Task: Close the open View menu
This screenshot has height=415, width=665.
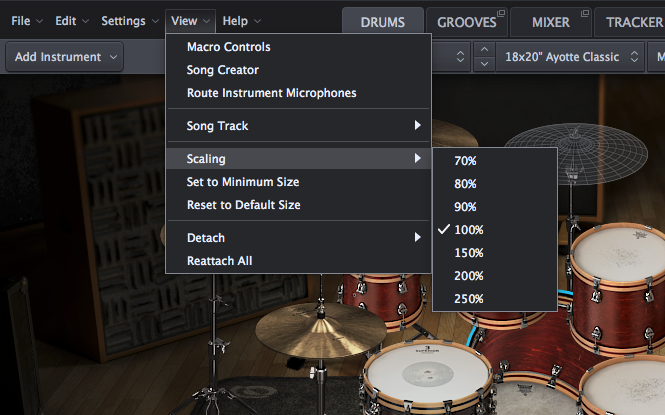Action: click(190, 21)
